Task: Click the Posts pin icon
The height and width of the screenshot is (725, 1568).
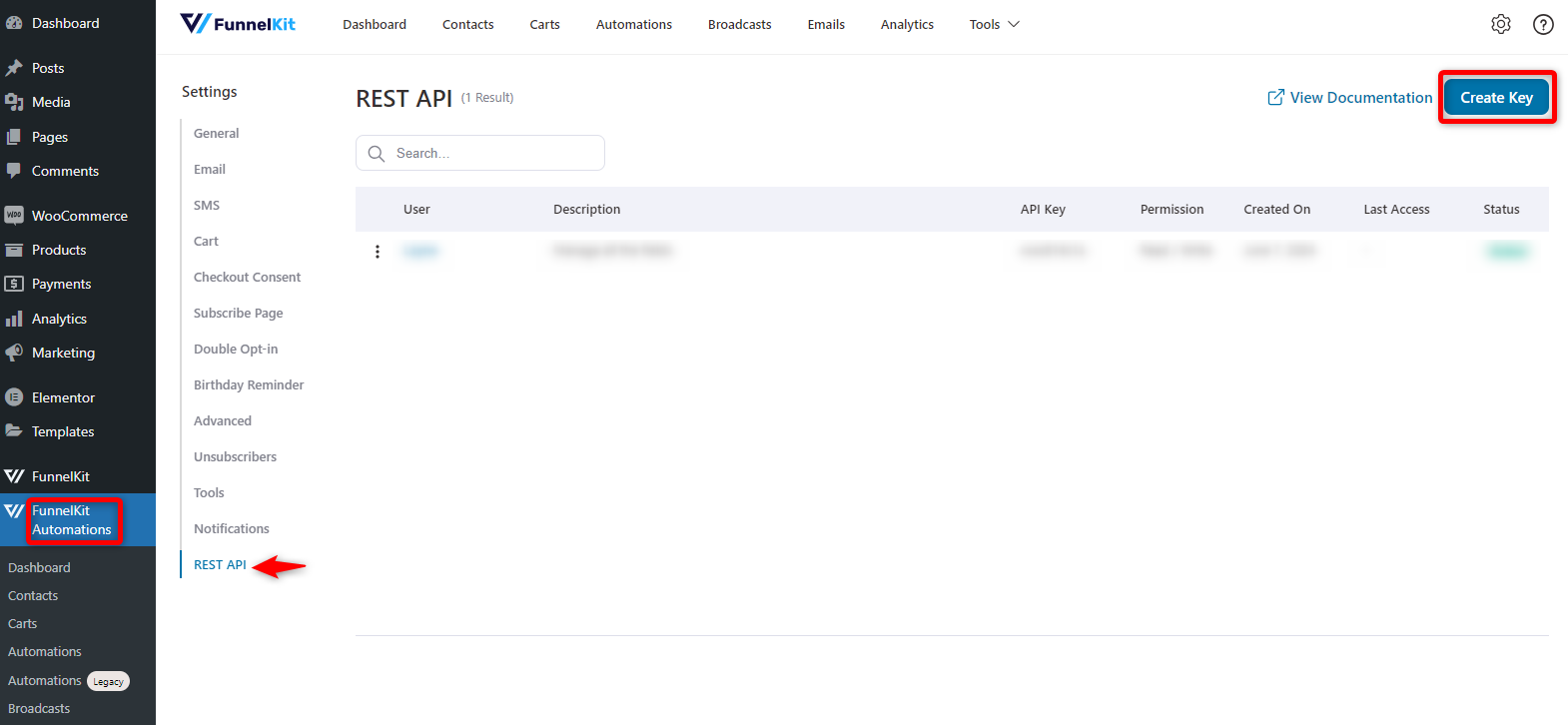Action: [14, 68]
